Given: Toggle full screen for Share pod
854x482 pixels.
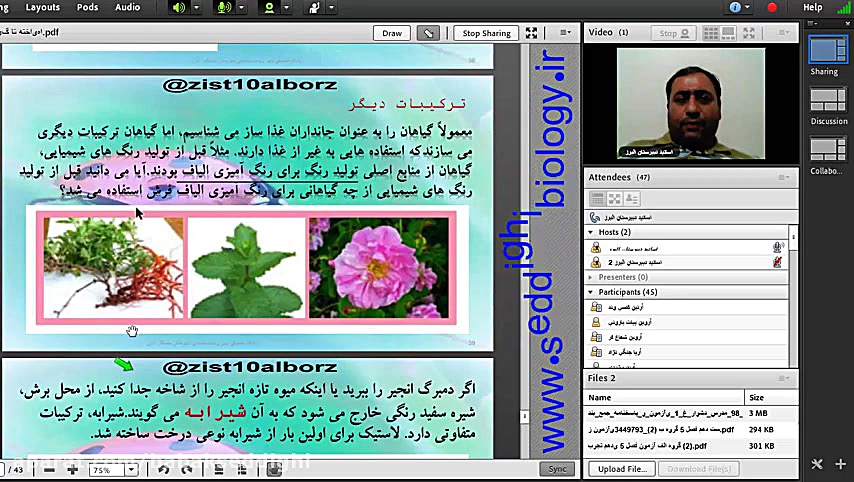Looking at the screenshot, I should click(532, 33).
